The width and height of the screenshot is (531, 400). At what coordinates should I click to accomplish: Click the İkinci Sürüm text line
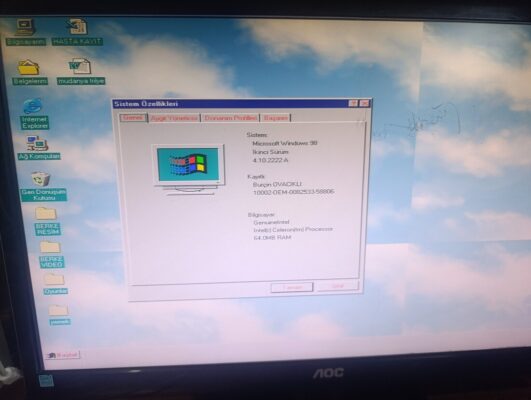(x=271, y=152)
